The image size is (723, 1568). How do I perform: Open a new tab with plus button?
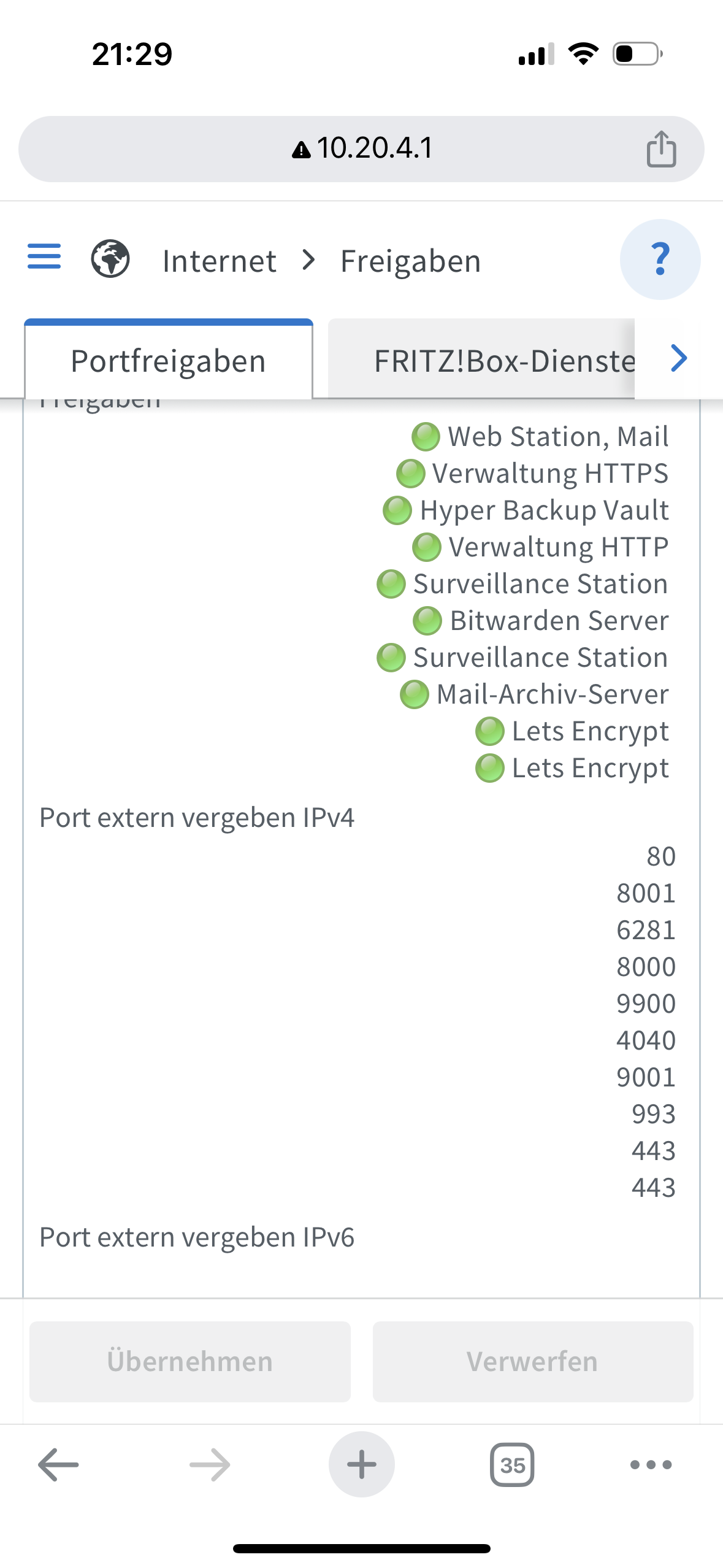pyautogui.click(x=361, y=1465)
